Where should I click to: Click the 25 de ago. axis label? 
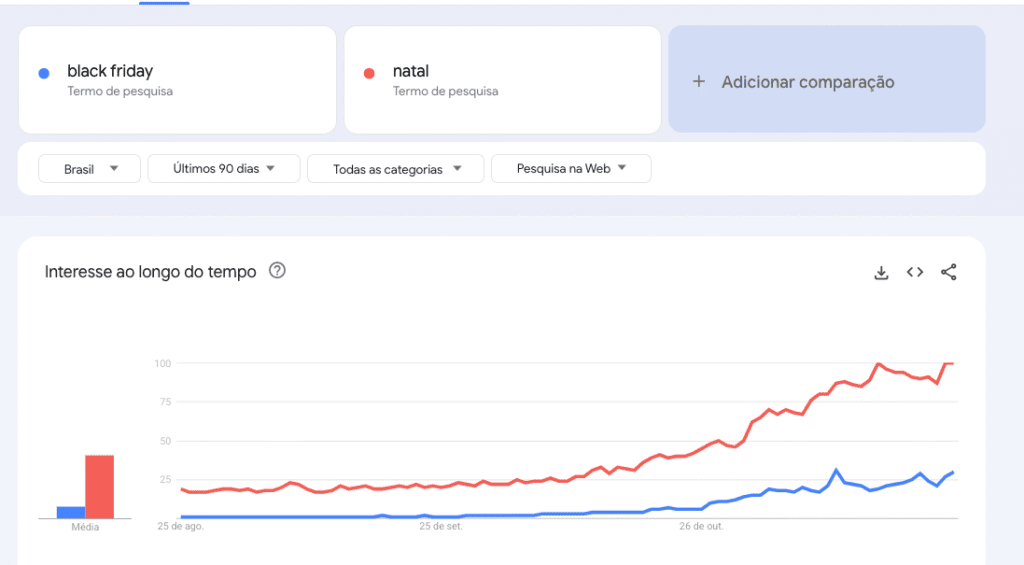[180, 525]
